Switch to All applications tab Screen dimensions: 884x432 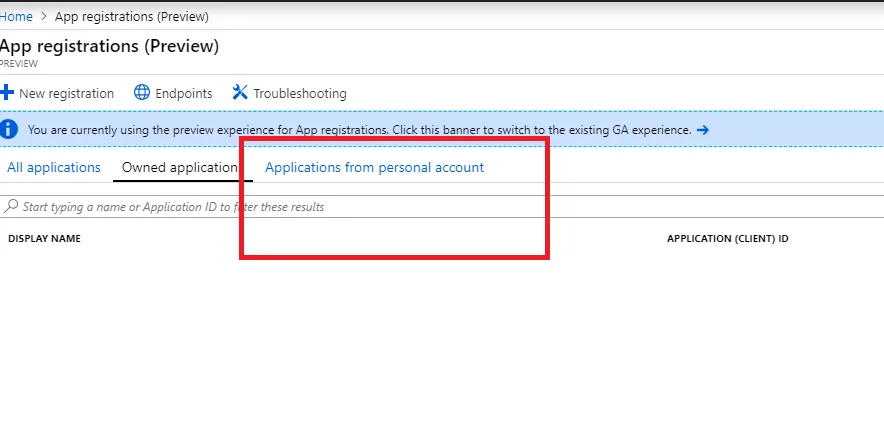(54, 167)
